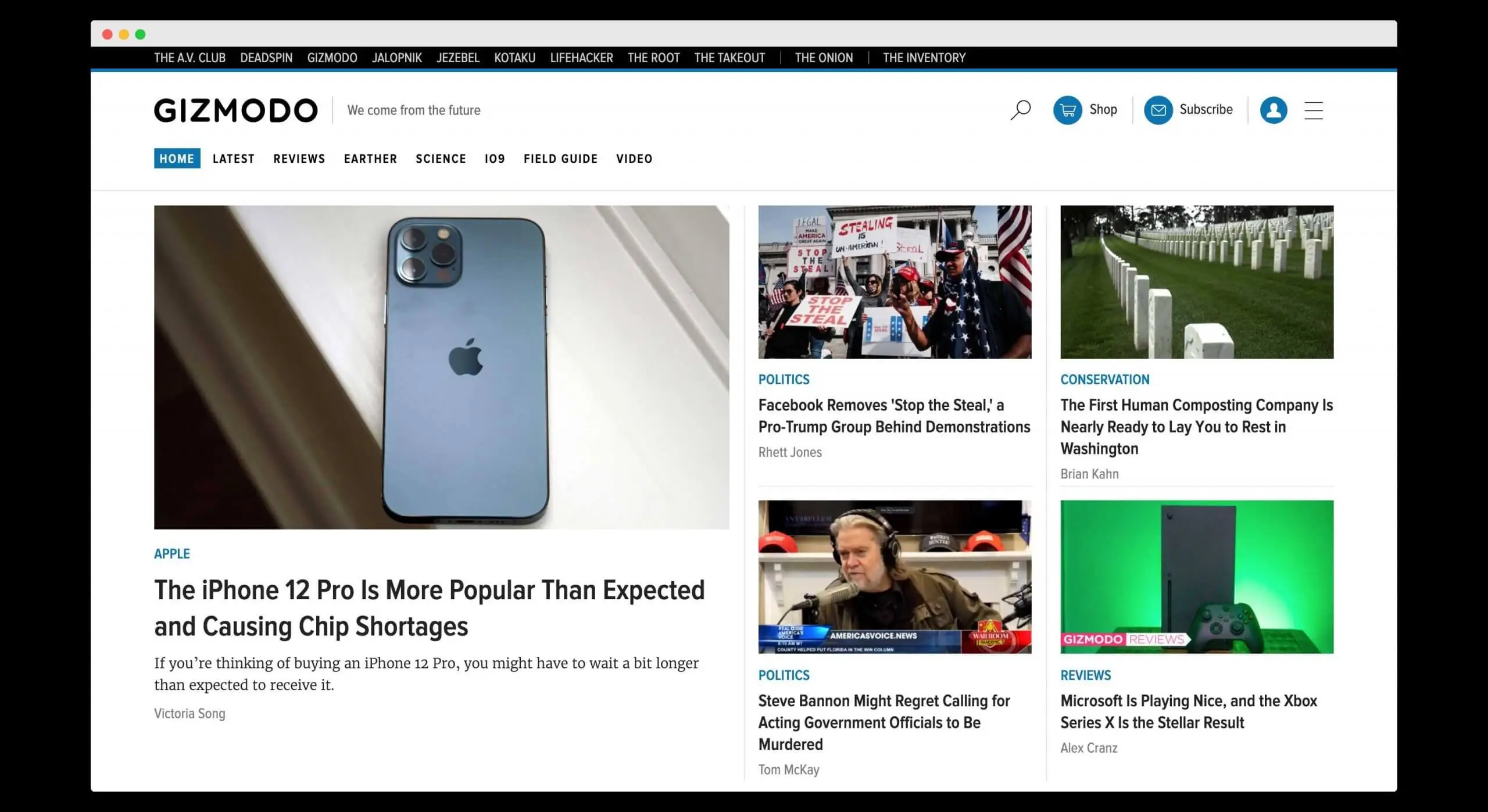Screen dimensions: 1488x812
Task: Click the APPLE category label
Action: click(x=171, y=553)
